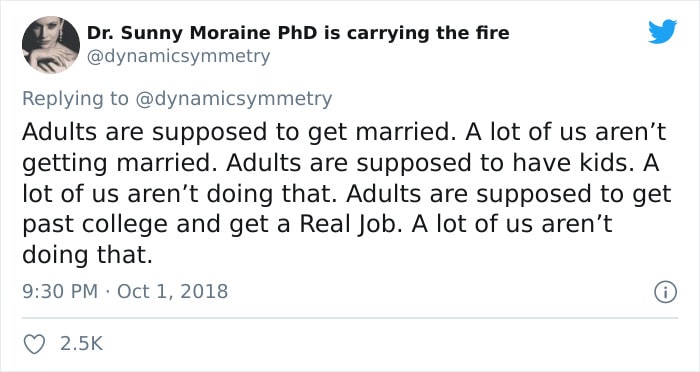Click the words 'Real Job' in tweet

pos(348,224)
